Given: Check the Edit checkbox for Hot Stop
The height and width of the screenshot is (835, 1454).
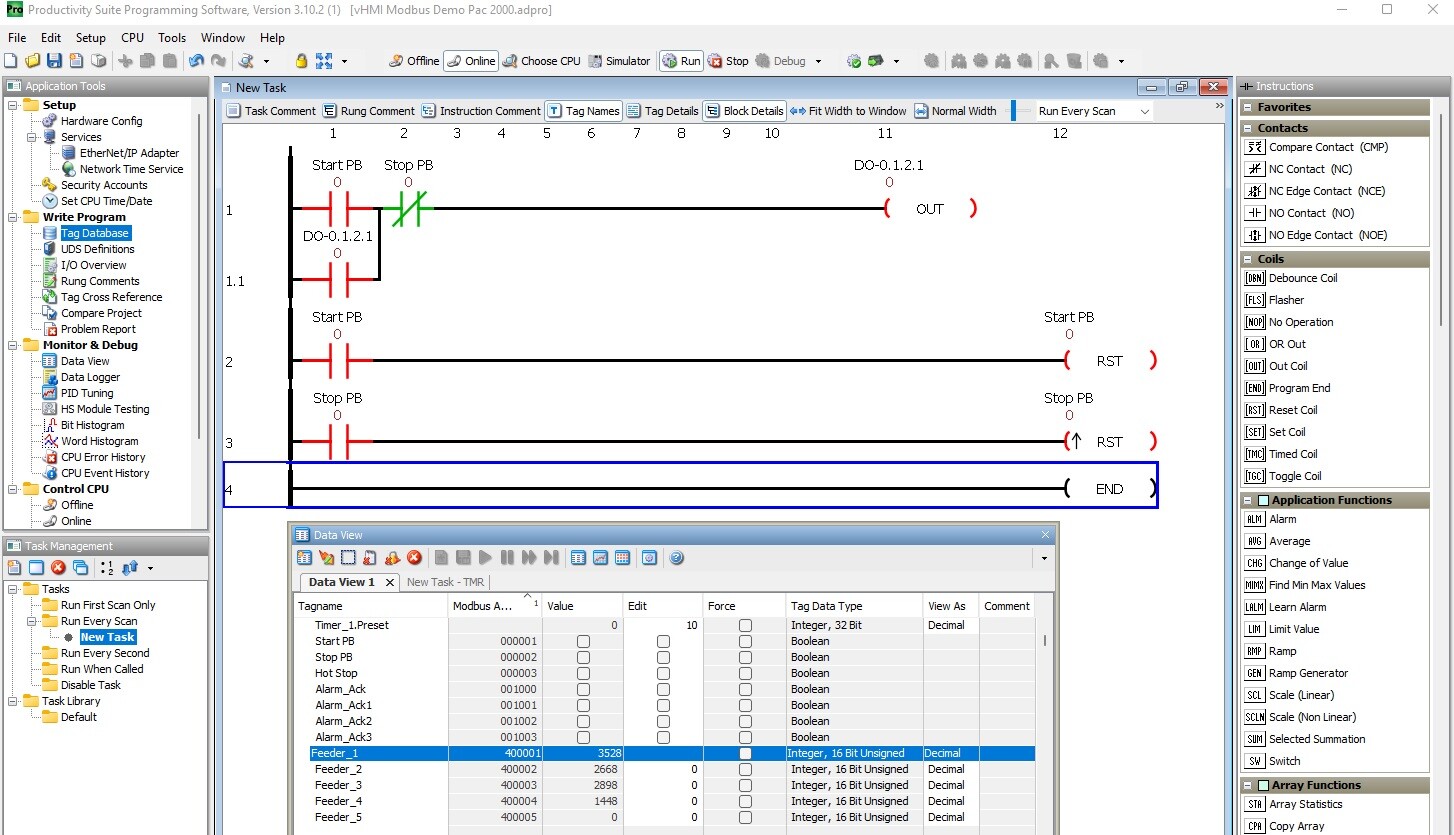Looking at the screenshot, I should pos(663,673).
